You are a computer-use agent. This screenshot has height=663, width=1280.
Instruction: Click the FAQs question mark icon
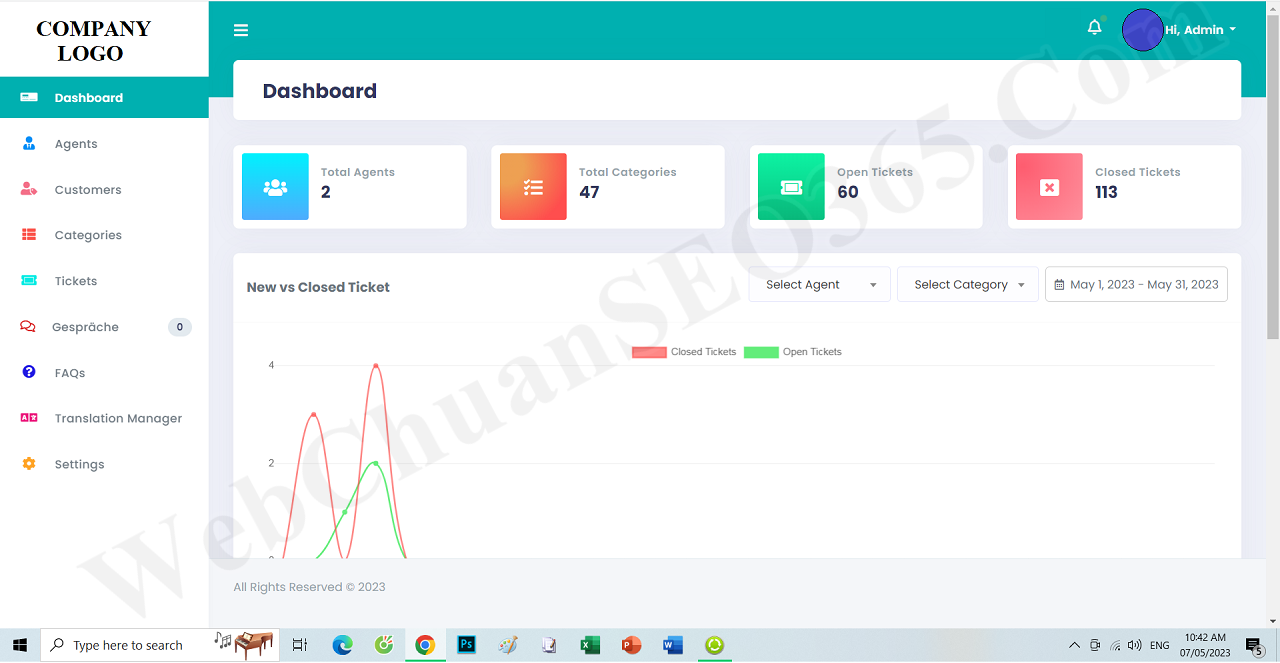[29, 372]
